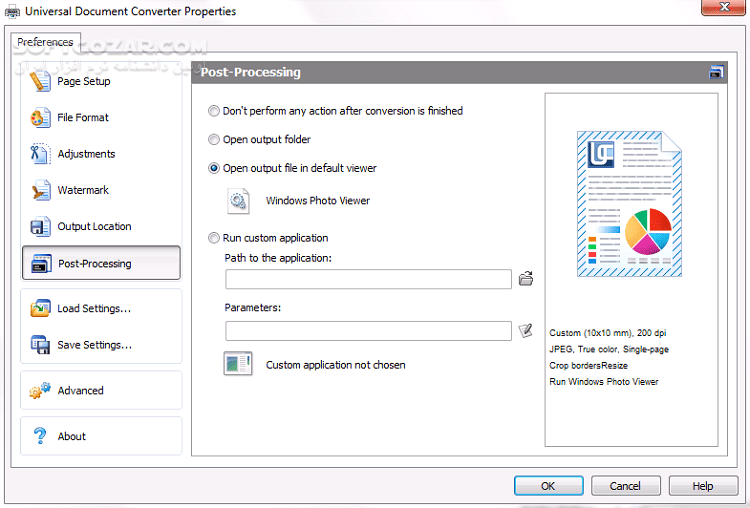750x508 pixels.
Task: Click the Save Settings... text
Action: [x=95, y=345]
